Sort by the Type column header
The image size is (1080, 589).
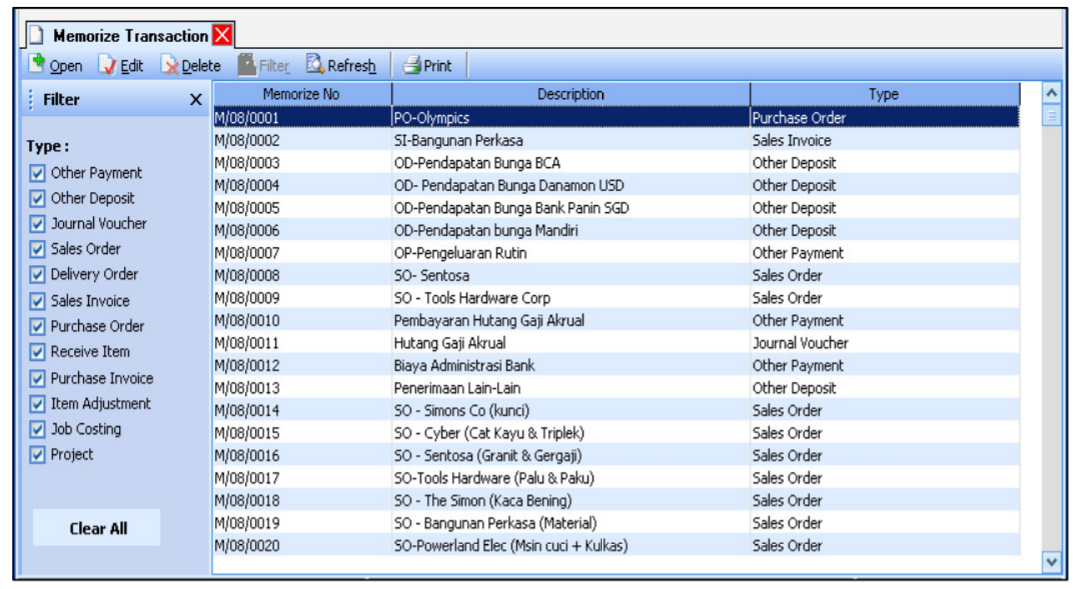click(883, 94)
